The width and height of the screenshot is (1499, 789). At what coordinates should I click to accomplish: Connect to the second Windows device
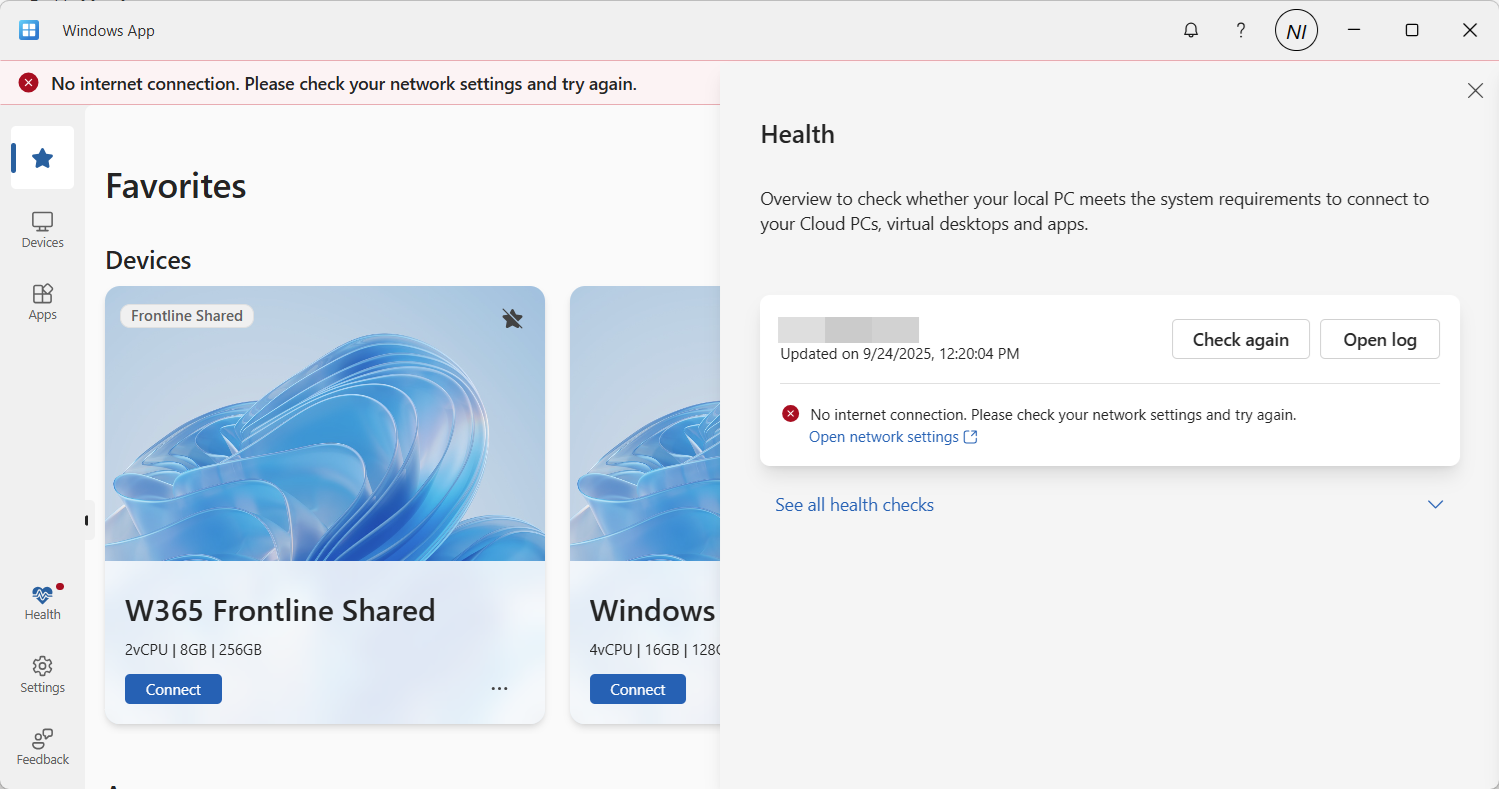(x=637, y=689)
